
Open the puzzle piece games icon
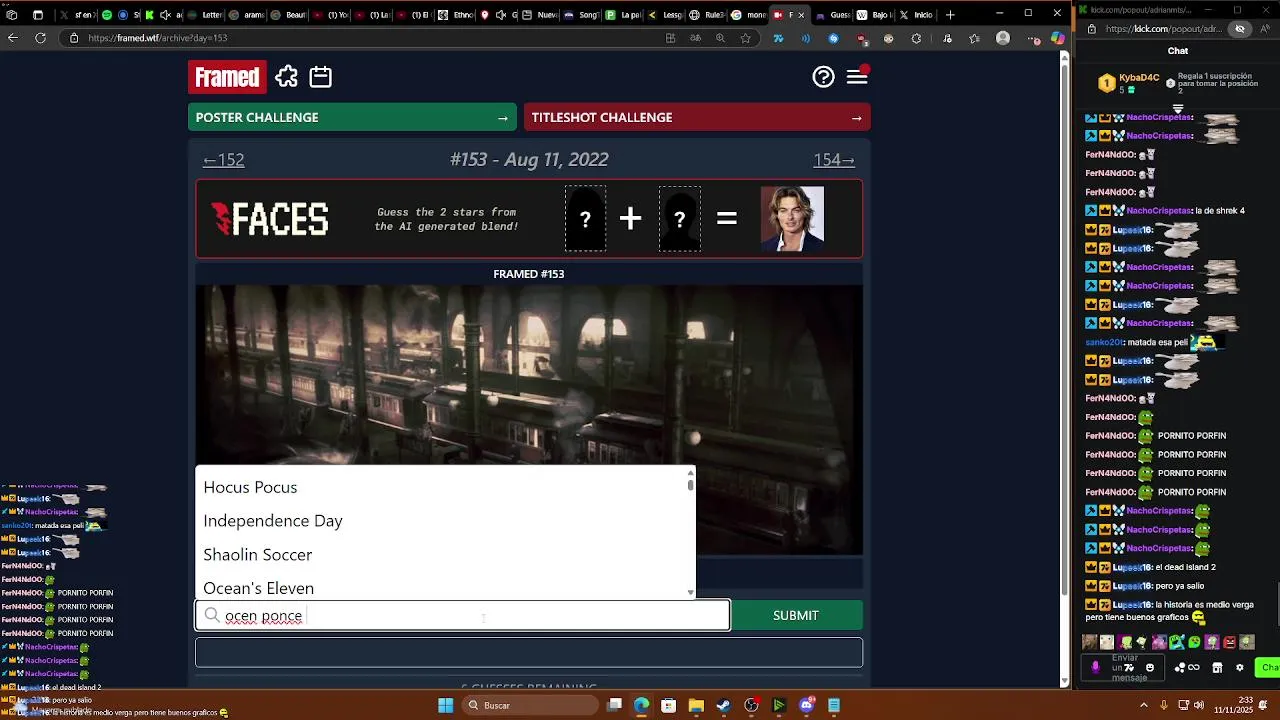[x=287, y=77]
